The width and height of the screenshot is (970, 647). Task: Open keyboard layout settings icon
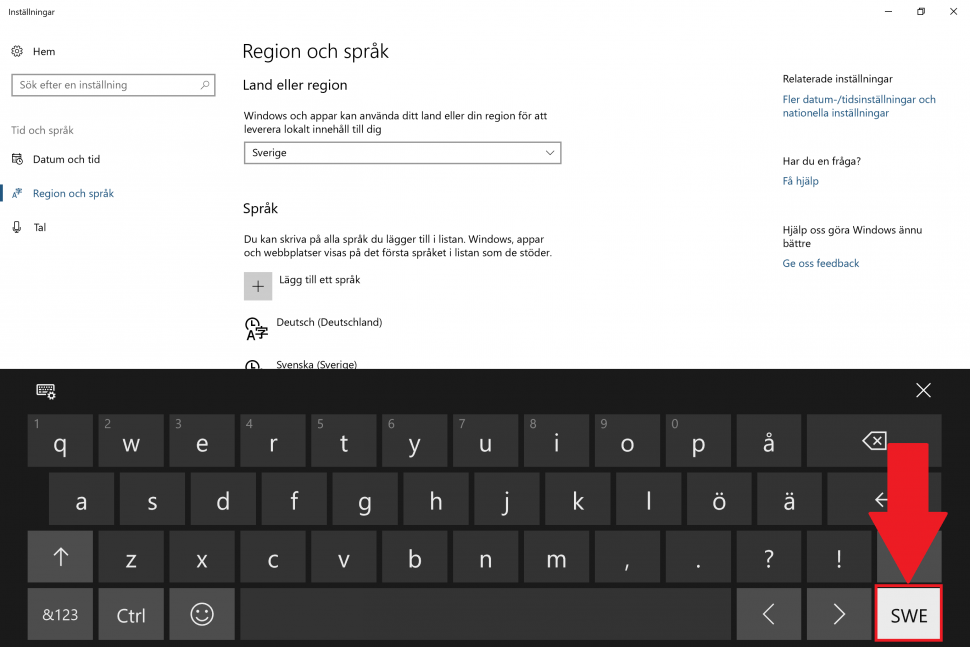[x=46, y=391]
